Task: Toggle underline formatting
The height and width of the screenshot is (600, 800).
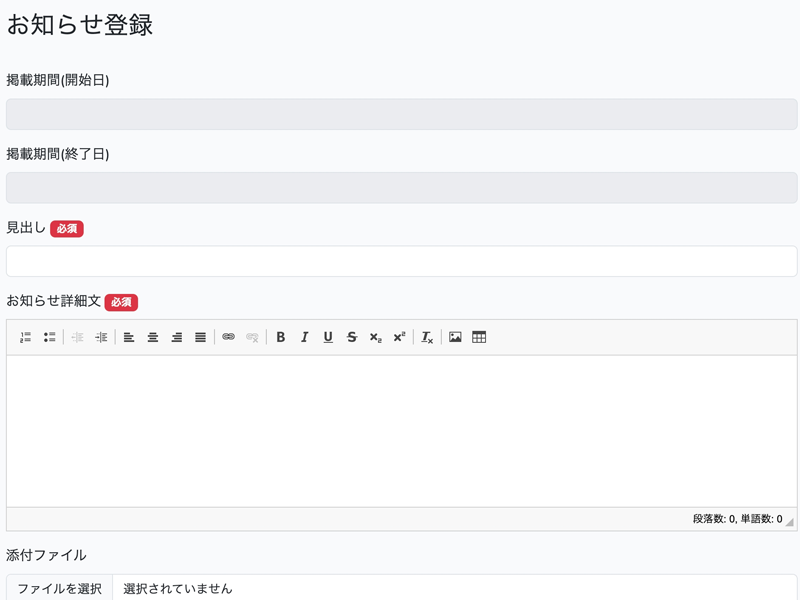Action: click(x=328, y=338)
